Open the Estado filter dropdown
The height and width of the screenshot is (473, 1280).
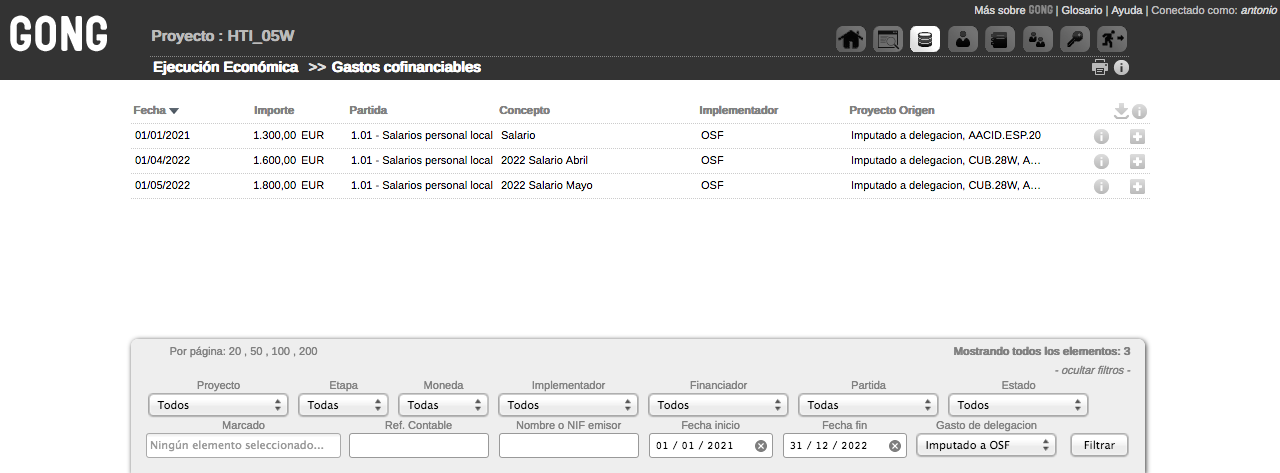click(1018, 405)
